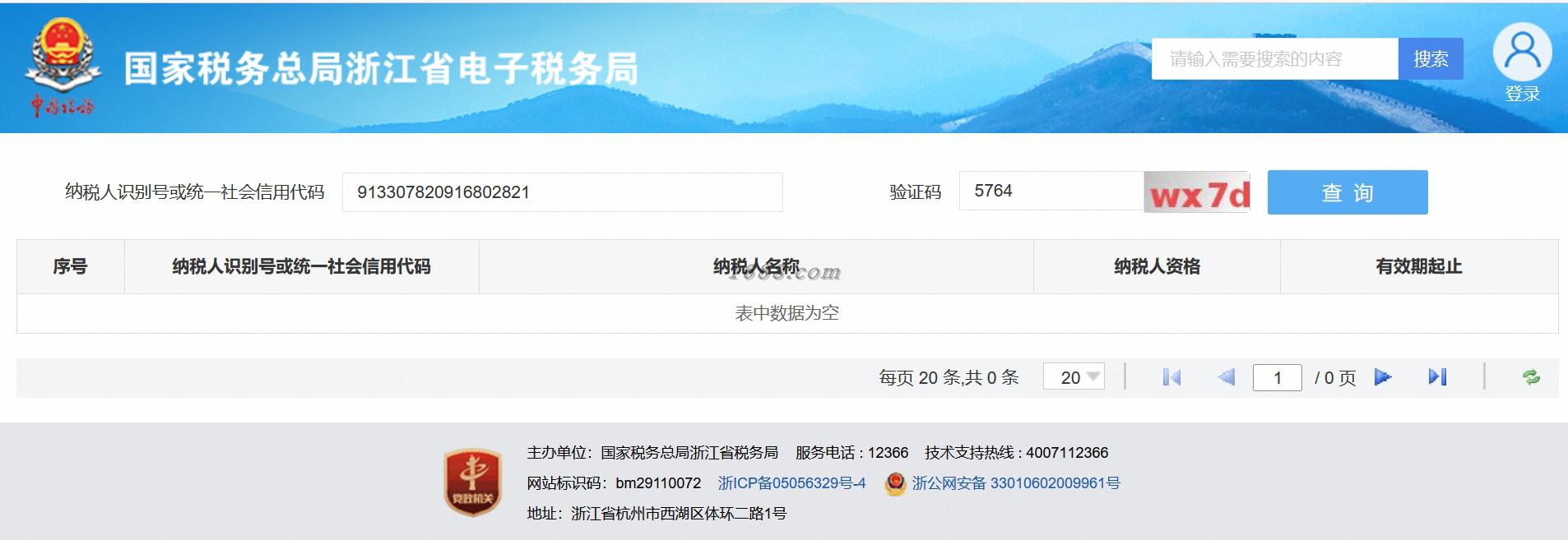
Task: Click the / 0 页 page total text
Action: [x=1335, y=377]
